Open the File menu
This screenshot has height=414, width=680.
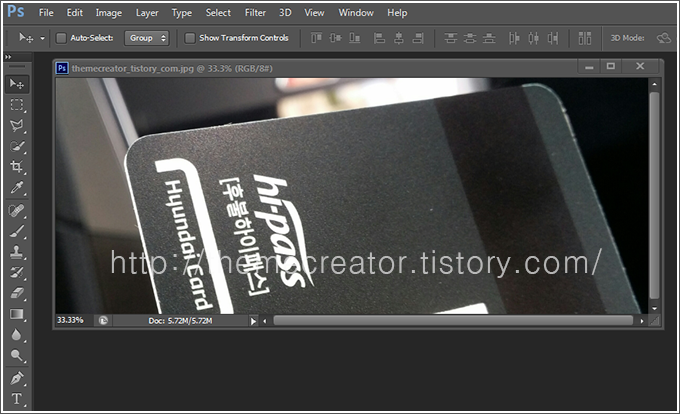pyautogui.click(x=46, y=13)
